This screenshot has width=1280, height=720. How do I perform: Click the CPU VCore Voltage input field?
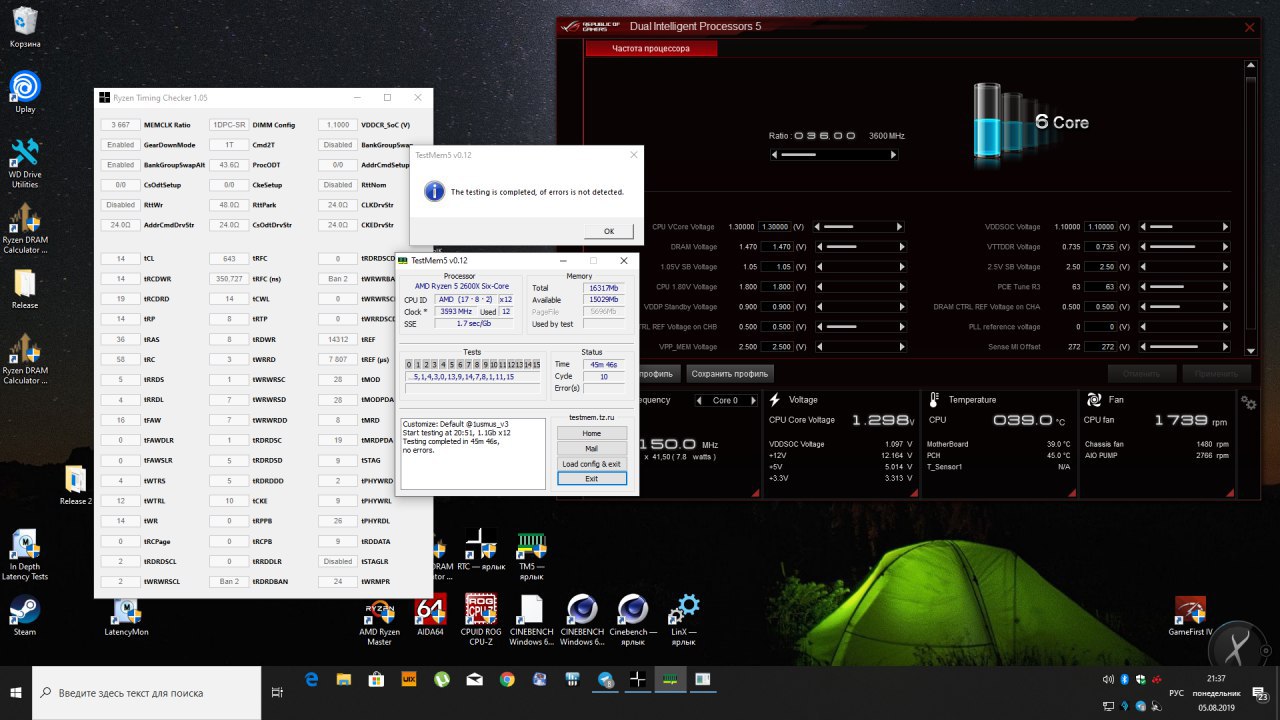coord(776,227)
